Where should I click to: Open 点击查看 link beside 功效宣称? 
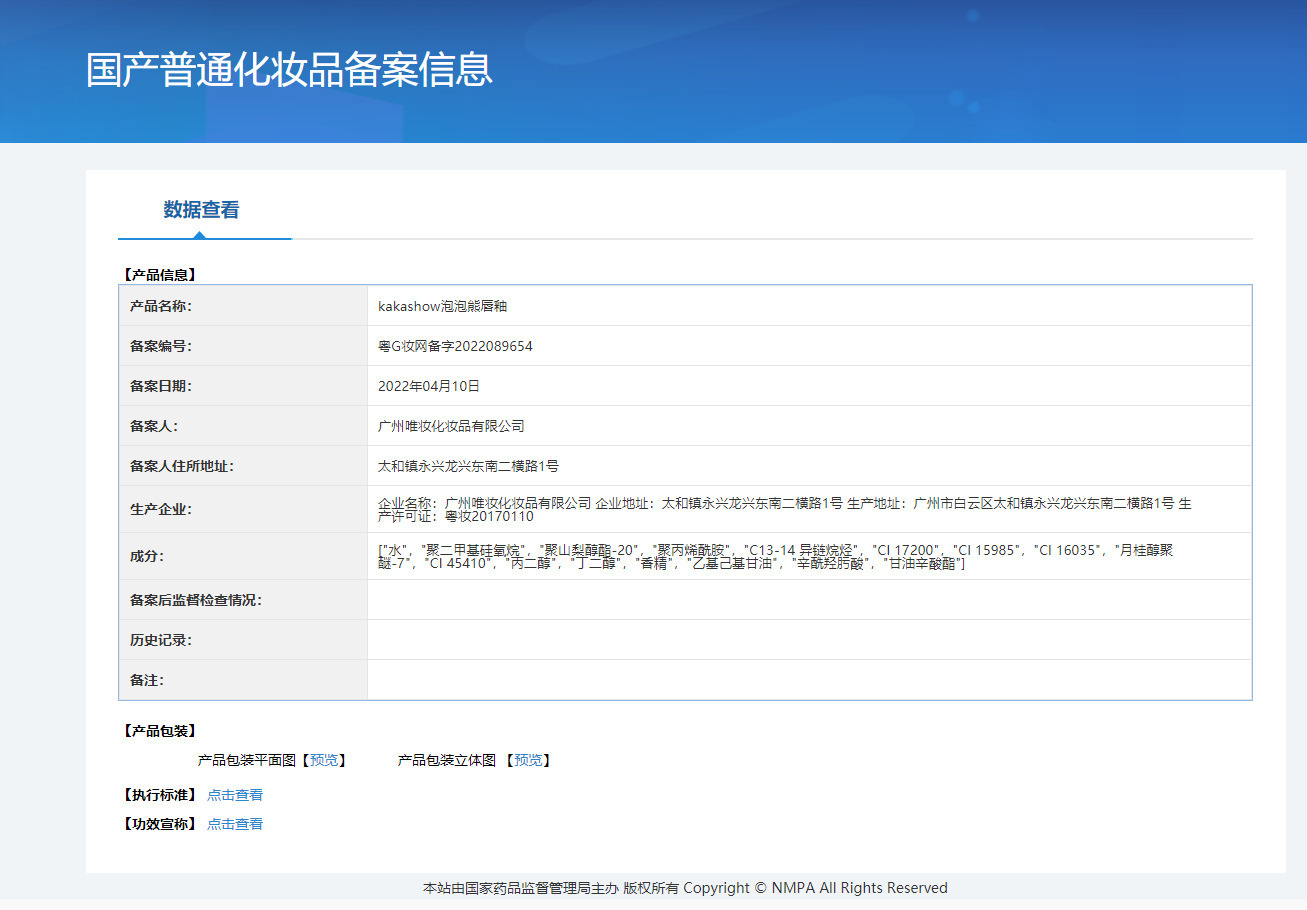coord(235,824)
